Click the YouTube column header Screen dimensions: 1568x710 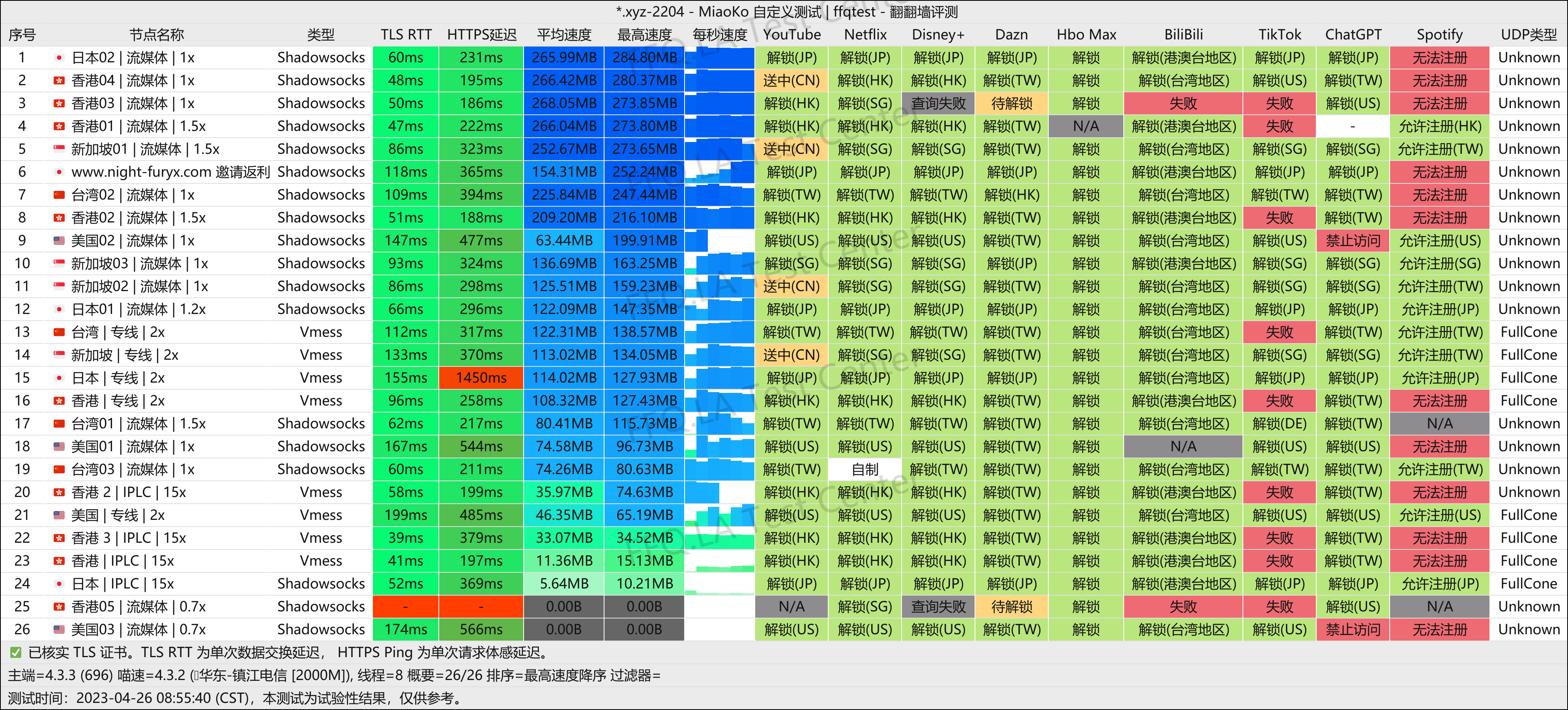792,35
